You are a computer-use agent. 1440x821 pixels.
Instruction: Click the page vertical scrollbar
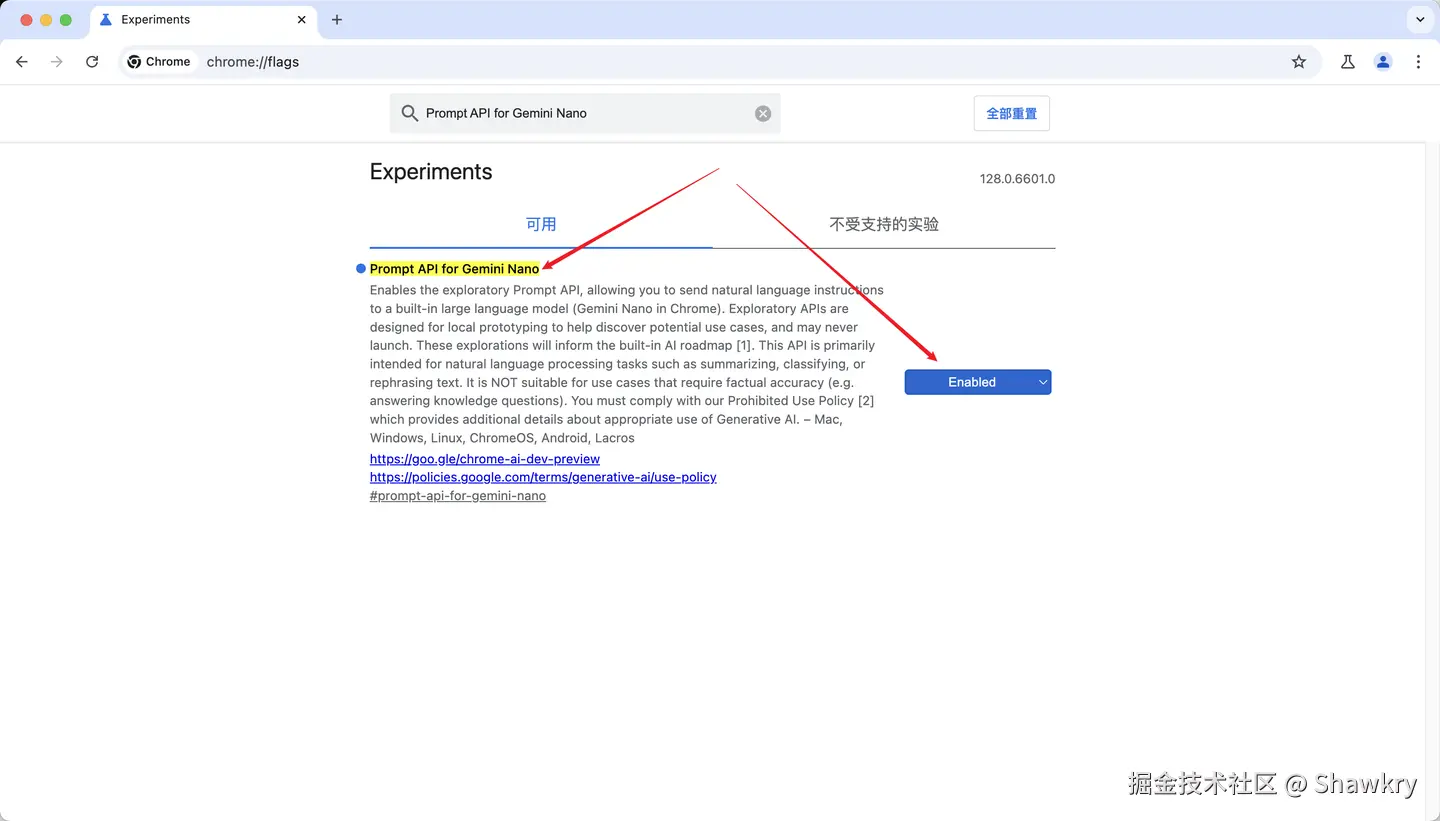pyautogui.click(x=1432, y=480)
